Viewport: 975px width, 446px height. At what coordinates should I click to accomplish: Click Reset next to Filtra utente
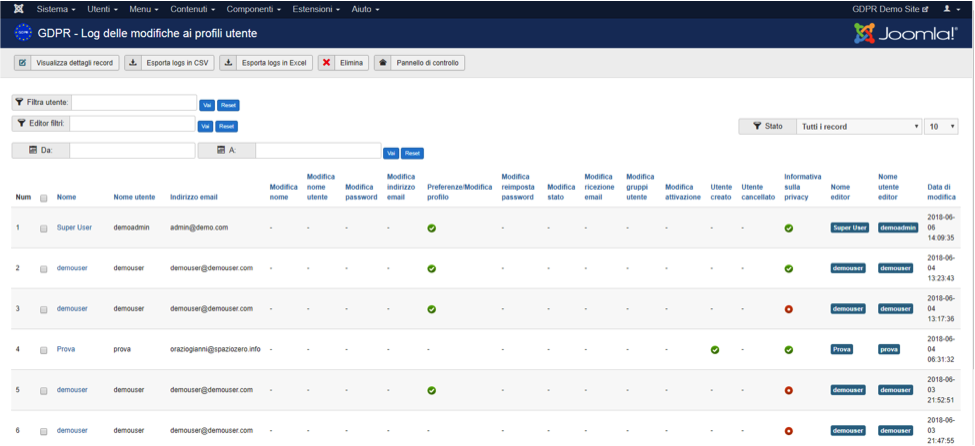tap(228, 106)
